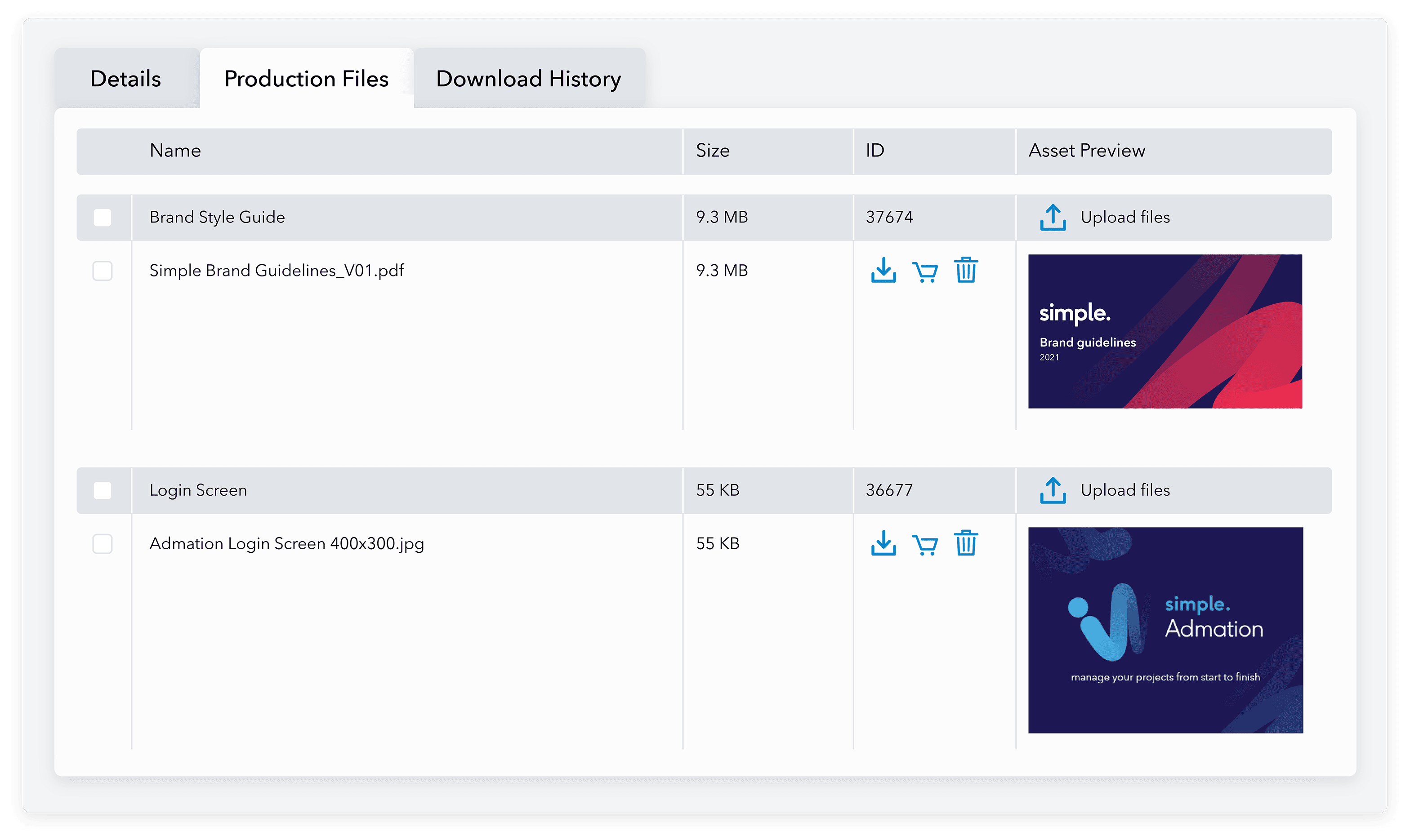
Task: Add Admation Login Screen file to cart
Action: point(926,545)
